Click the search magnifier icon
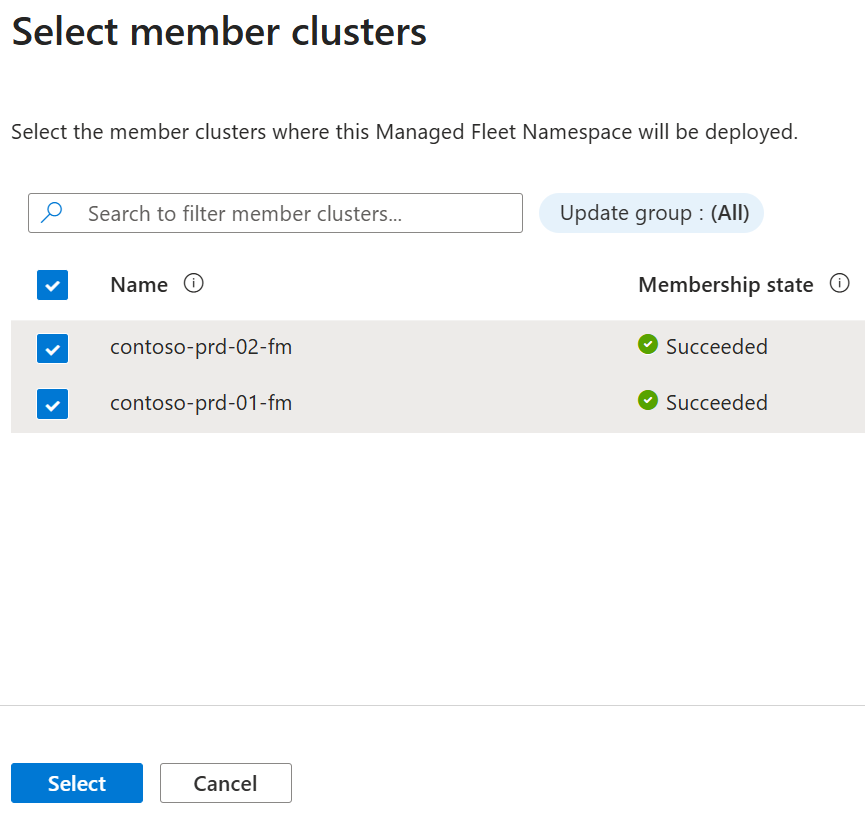This screenshot has width=865, height=813. [x=52, y=212]
